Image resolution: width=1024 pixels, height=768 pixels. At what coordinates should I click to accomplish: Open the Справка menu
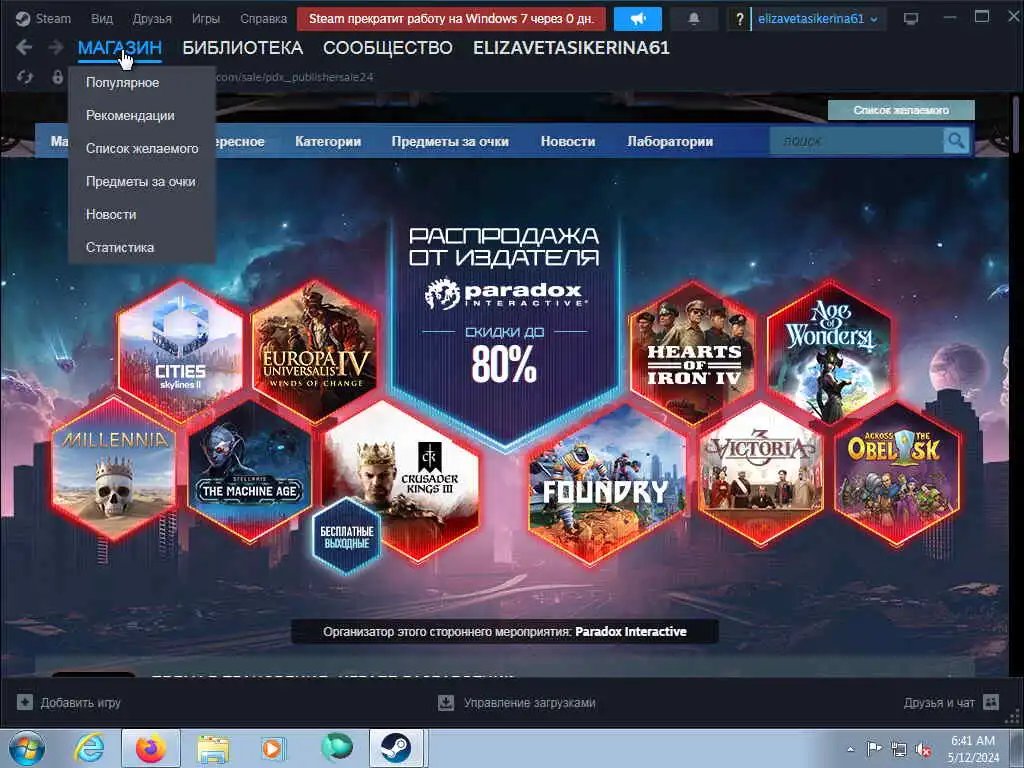(x=263, y=18)
